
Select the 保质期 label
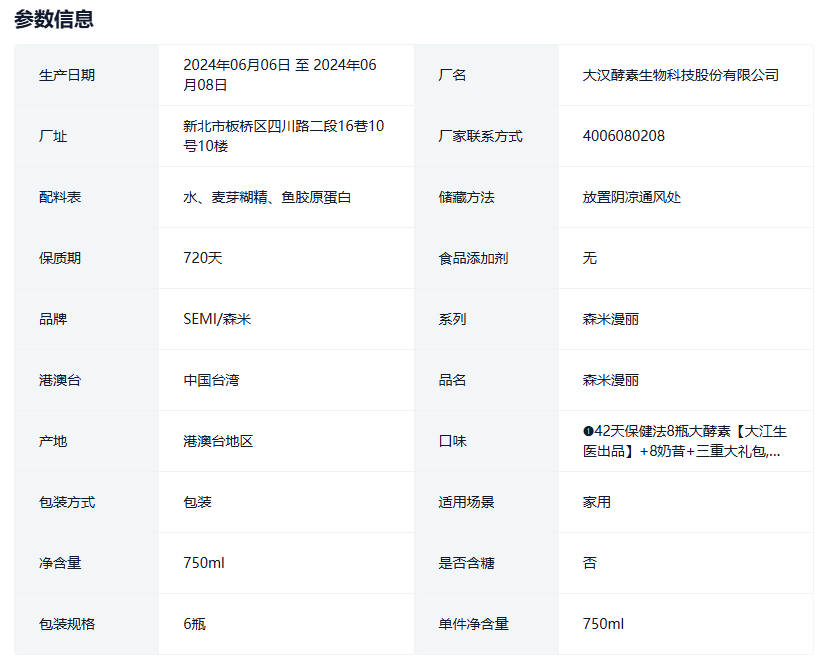tap(60, 258)
